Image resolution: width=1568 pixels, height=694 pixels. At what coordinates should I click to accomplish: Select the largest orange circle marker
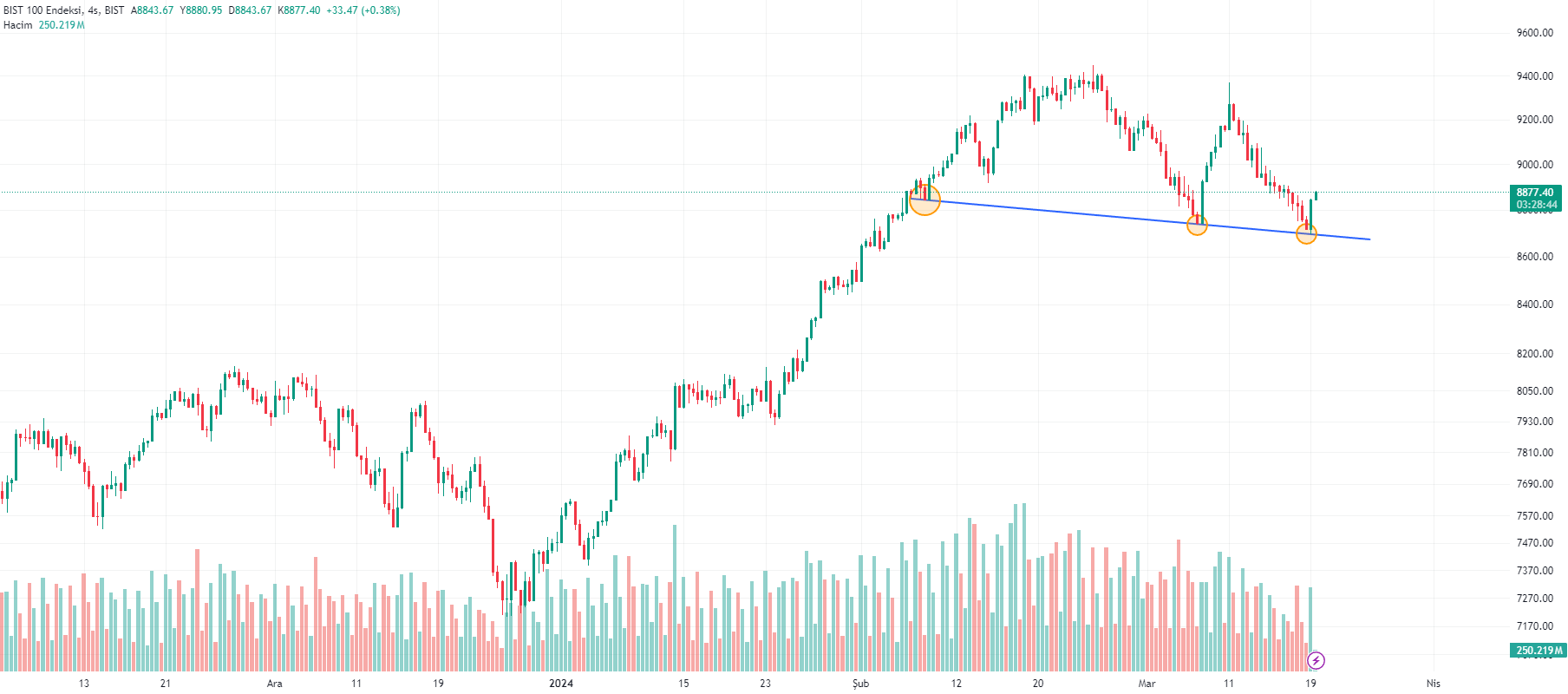[924, 200]
